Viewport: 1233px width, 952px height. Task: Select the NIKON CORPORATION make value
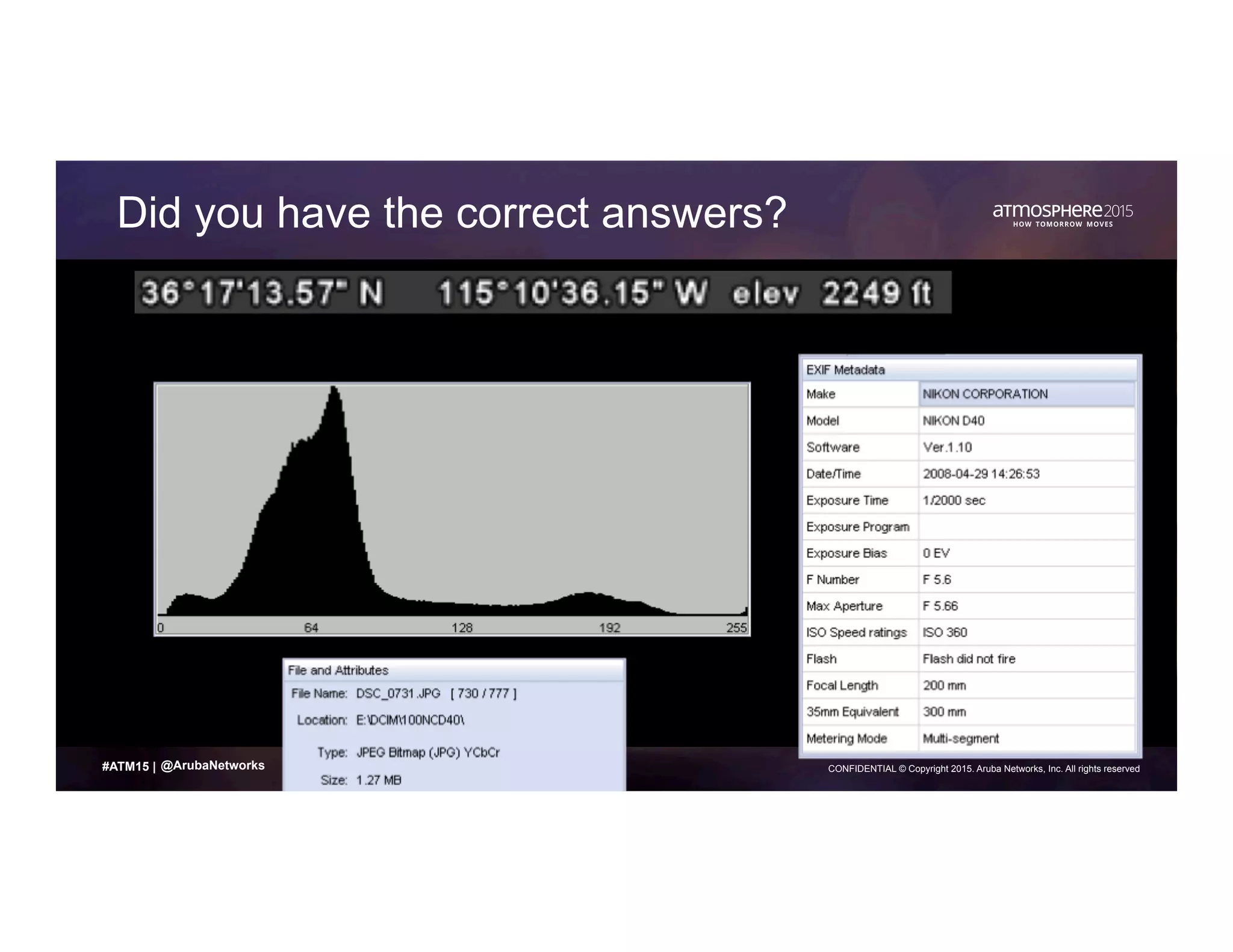tap(985, 394)
